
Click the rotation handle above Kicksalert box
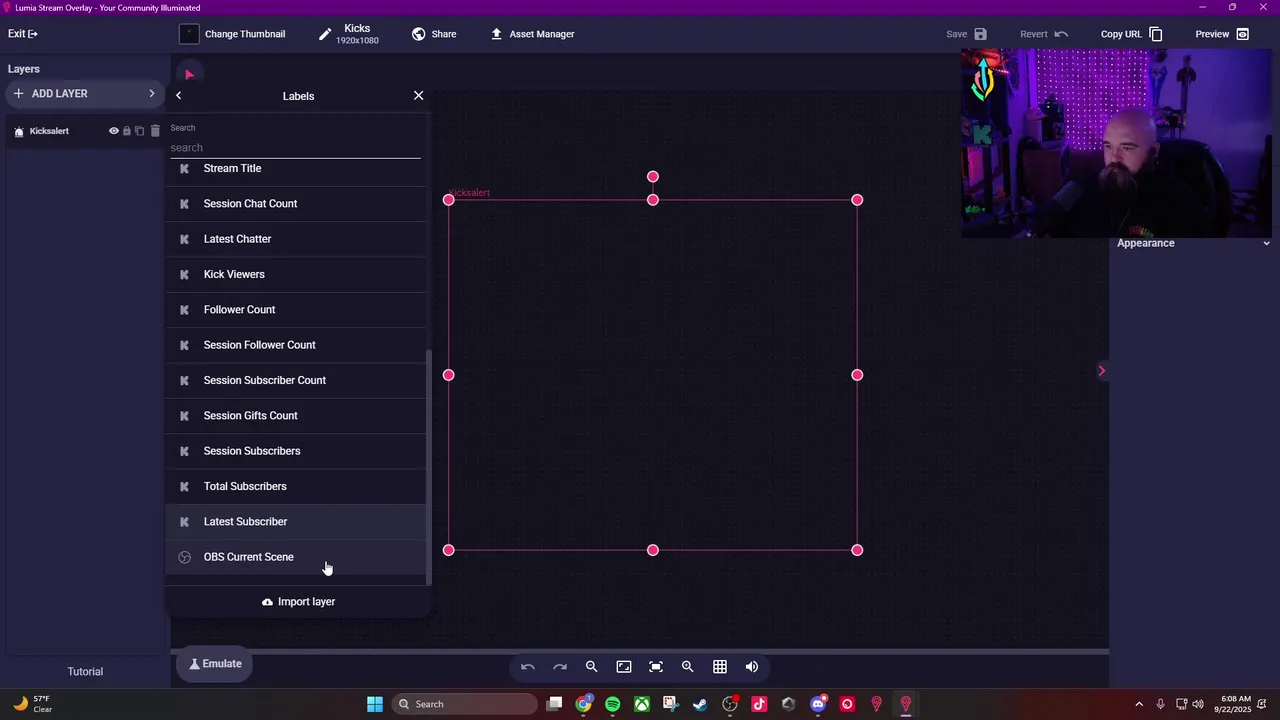point(653,177)
